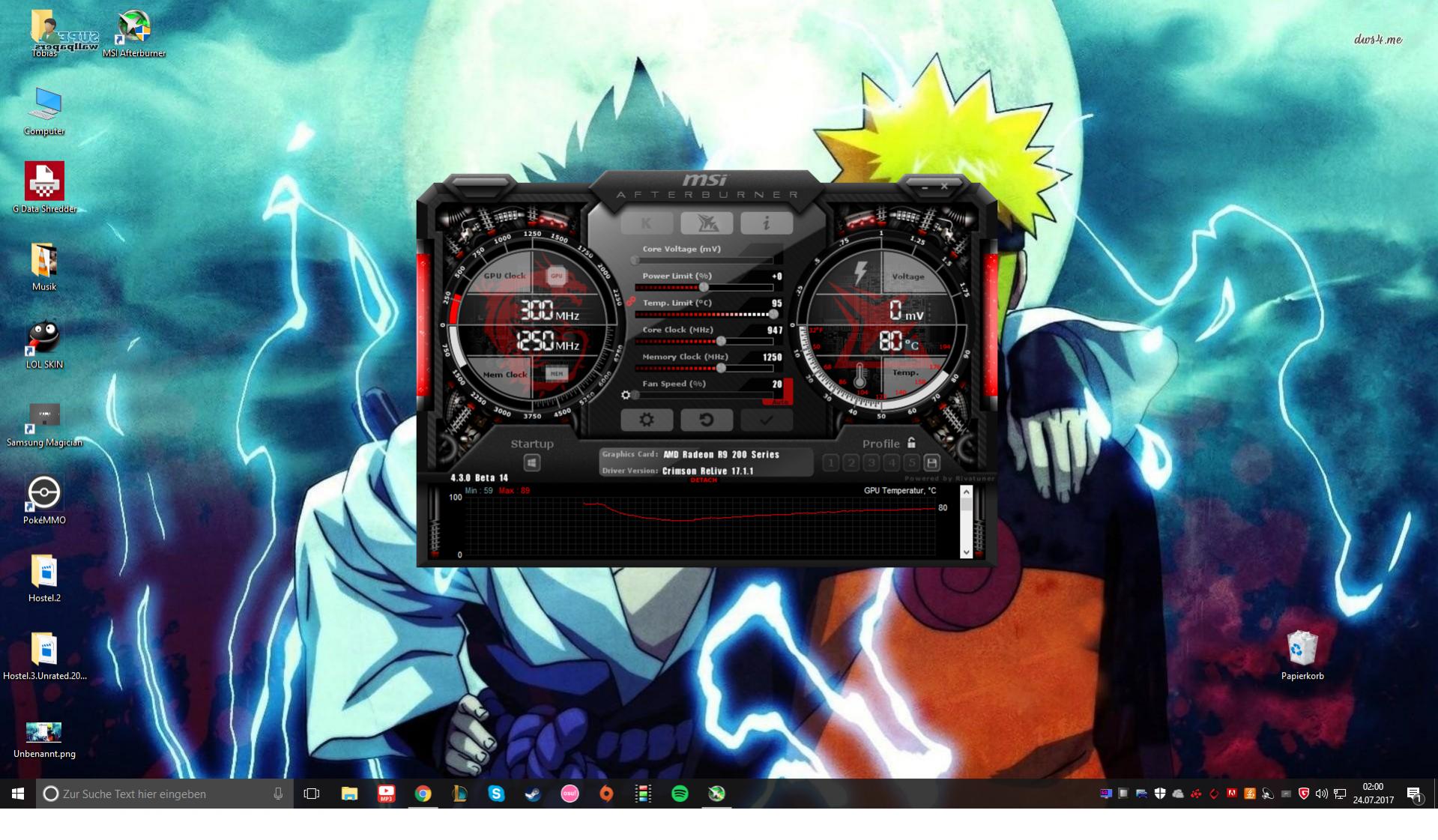
Task: Click the Temp. Limit value 95
Action: (x=776, y=303)
